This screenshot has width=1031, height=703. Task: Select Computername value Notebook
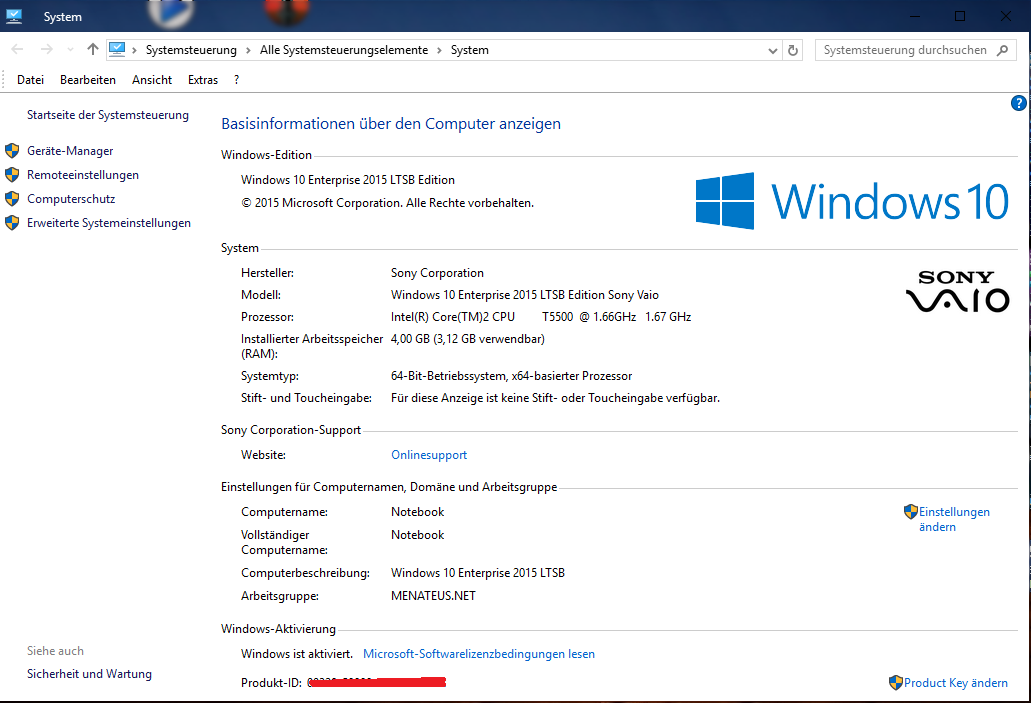tap(418, 512)
